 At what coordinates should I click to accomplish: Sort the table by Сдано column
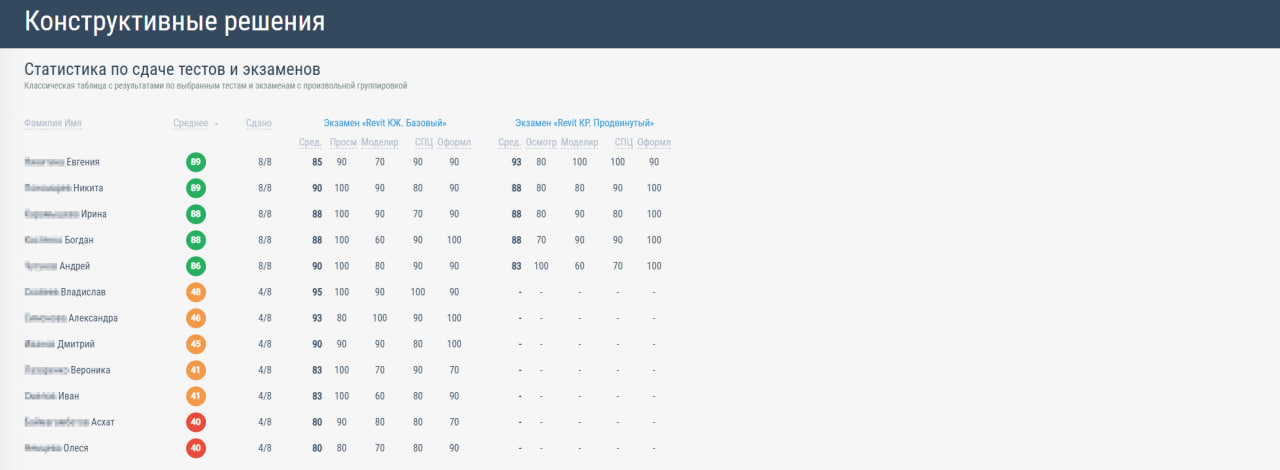258,123
